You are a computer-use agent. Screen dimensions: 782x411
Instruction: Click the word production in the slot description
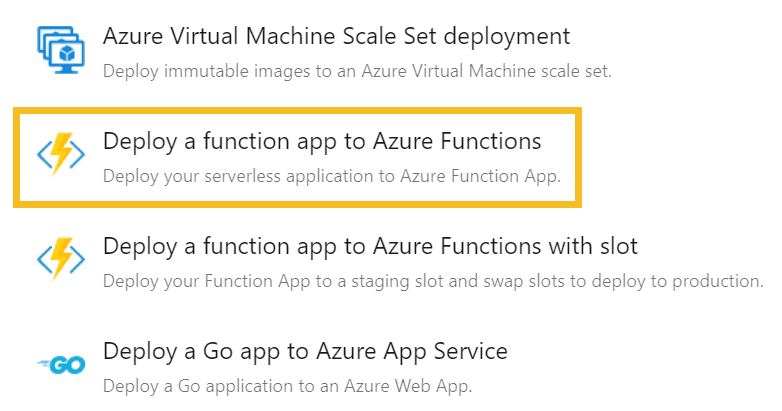pyautogui.click(x=718, y=282)
